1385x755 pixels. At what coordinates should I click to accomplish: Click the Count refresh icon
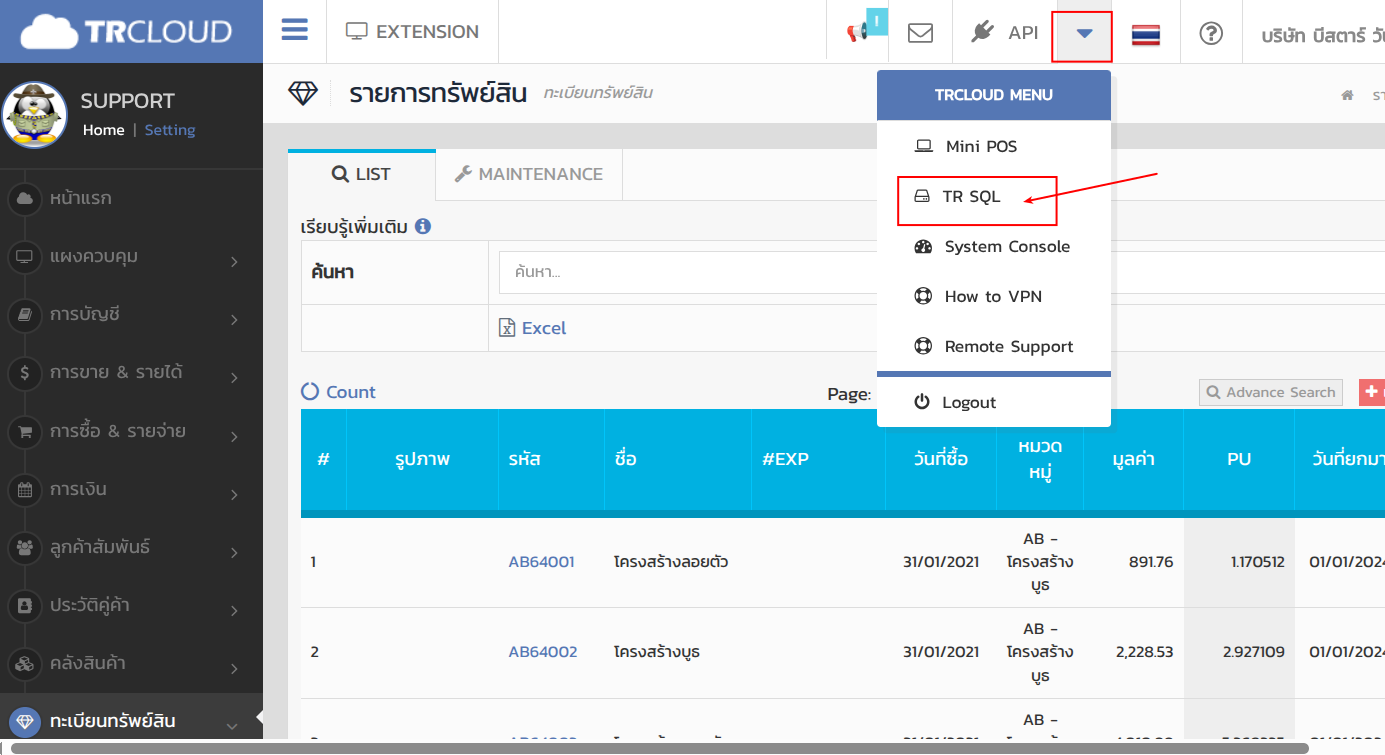[310, 392]
